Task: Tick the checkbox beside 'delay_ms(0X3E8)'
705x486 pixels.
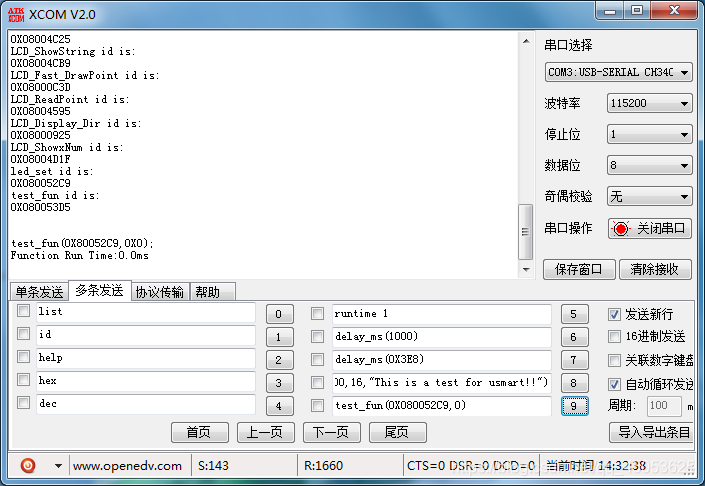Action: click(x=317, y=359)
